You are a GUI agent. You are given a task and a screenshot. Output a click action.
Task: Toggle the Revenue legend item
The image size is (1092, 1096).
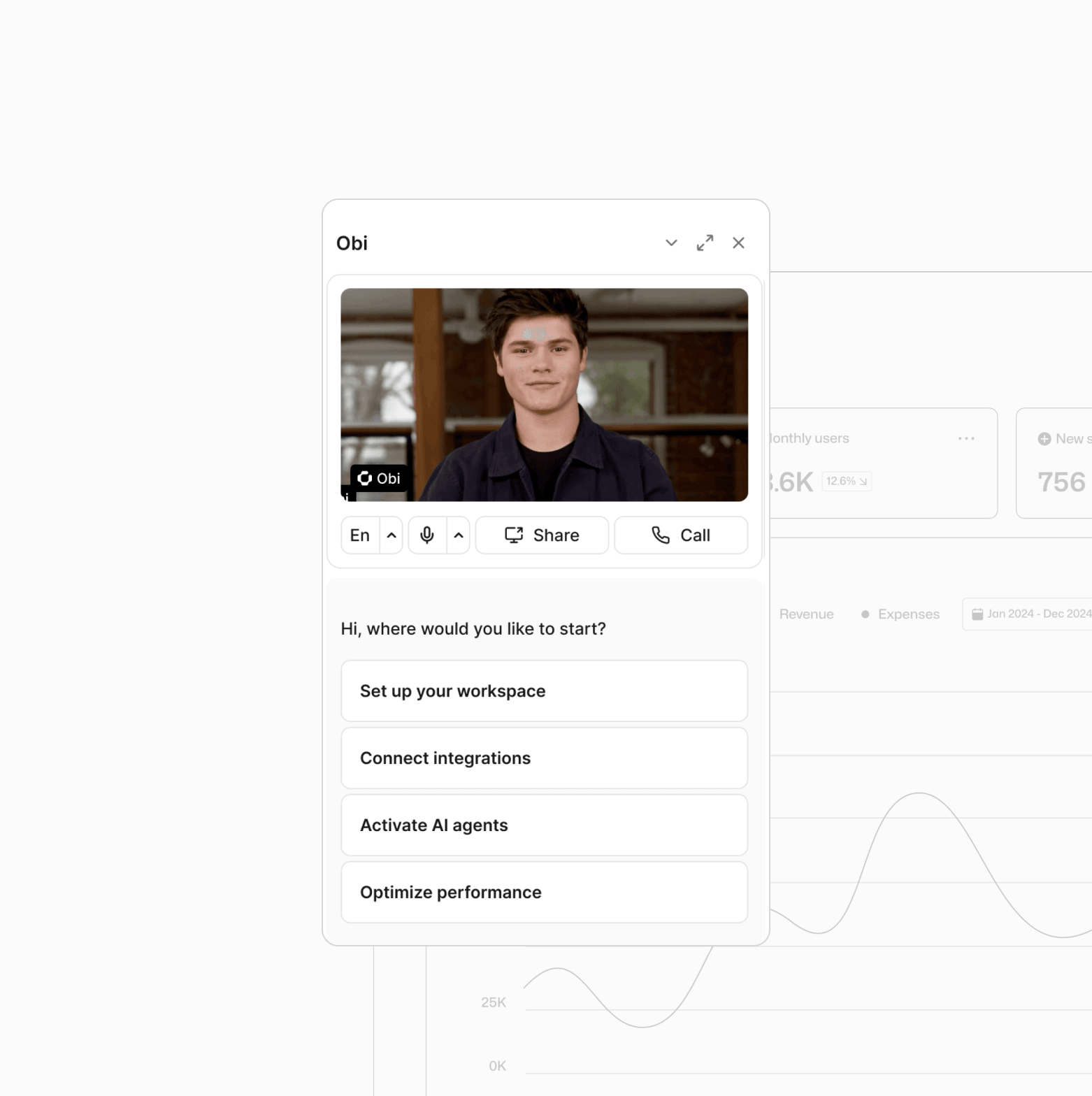click(806, 614)
